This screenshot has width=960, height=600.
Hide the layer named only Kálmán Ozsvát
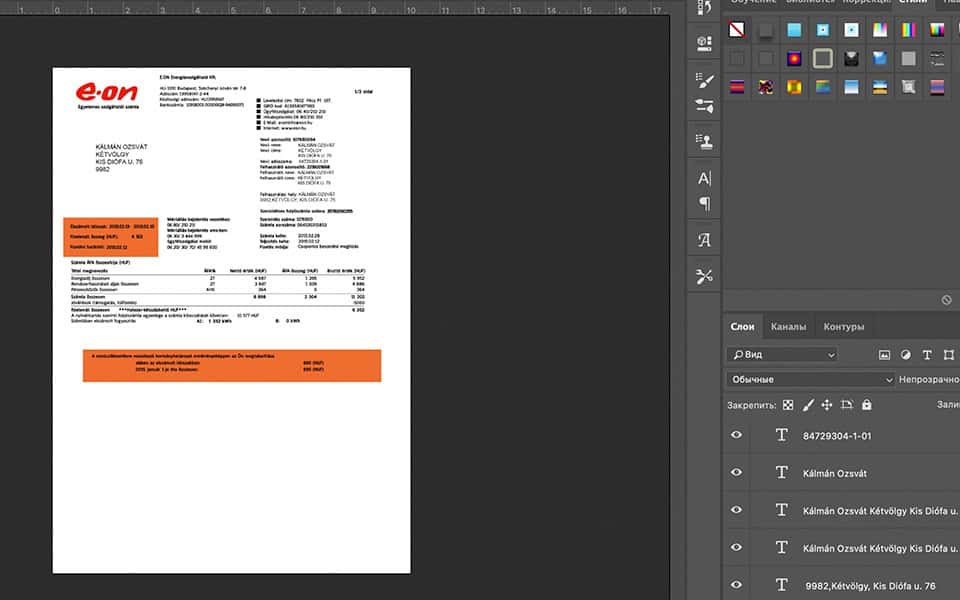pyautogui.click(x=737, y=473)
